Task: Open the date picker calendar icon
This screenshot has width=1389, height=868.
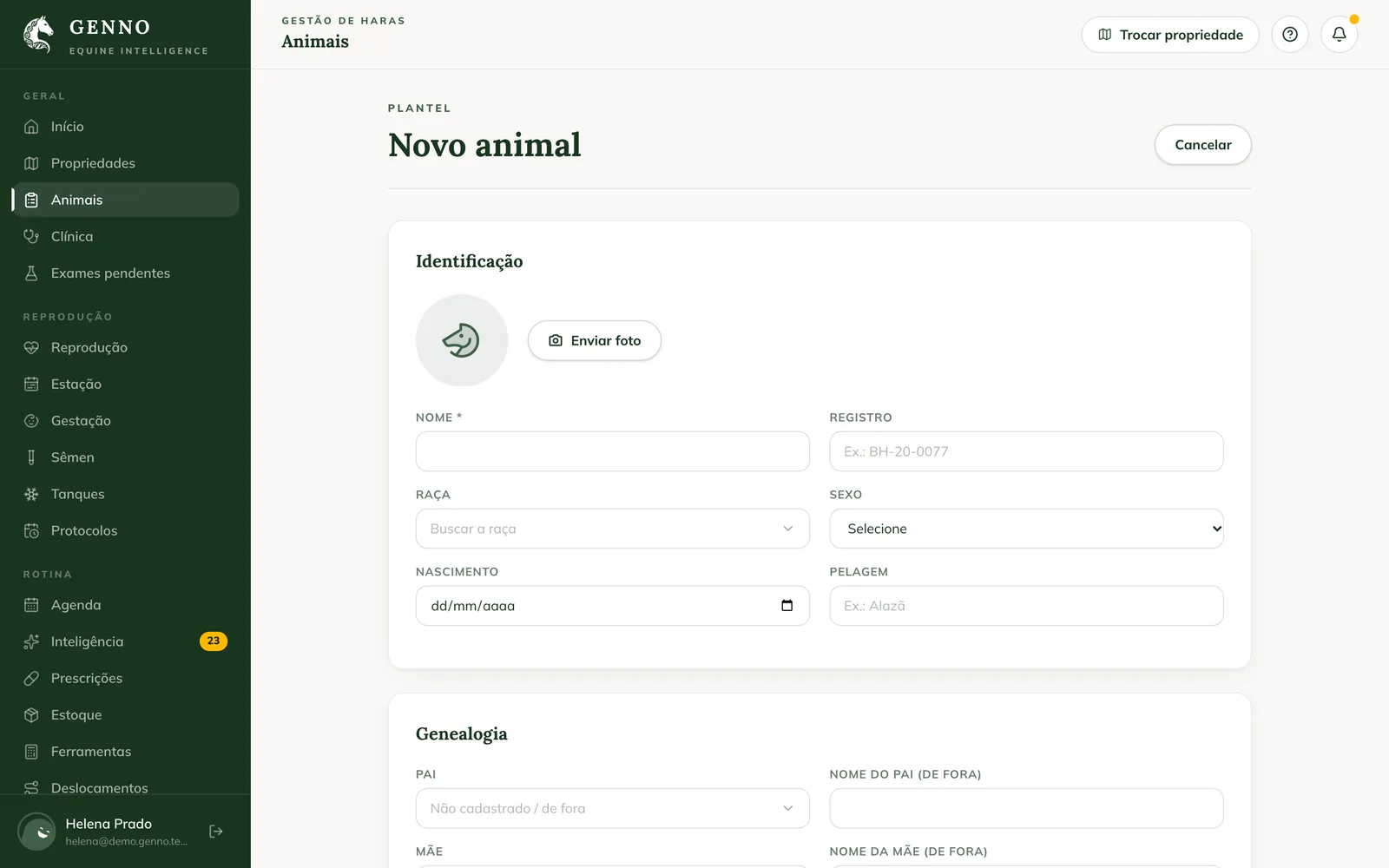Action: (787, 606)
